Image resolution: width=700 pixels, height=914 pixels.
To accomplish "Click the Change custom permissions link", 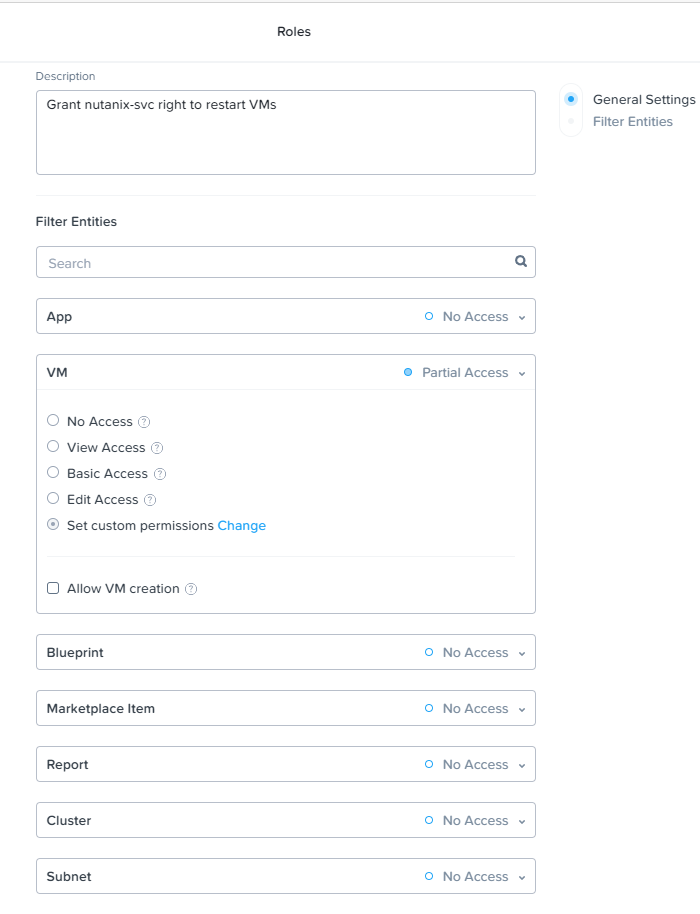I will [241, 525].
